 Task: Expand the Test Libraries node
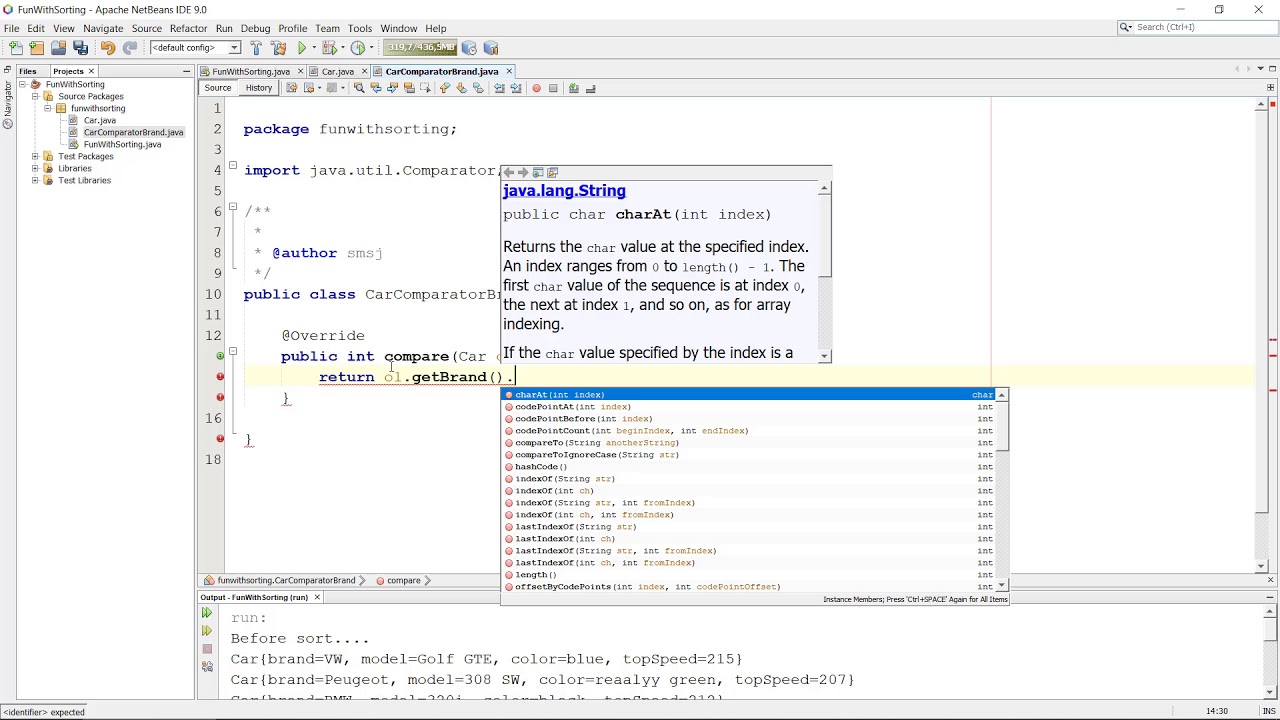(x=35, y=180)
